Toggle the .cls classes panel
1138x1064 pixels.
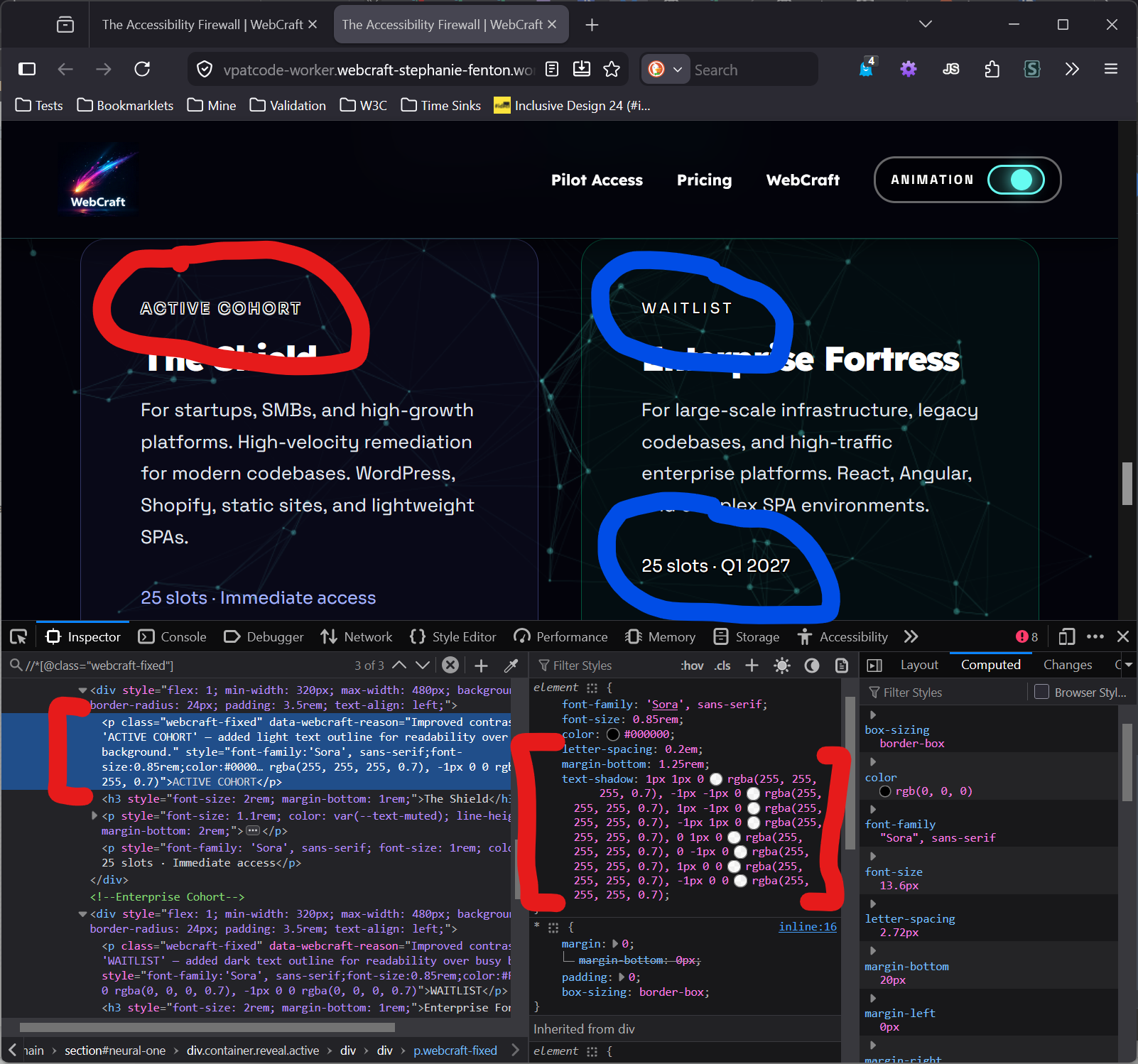click(x=722, y=666)
